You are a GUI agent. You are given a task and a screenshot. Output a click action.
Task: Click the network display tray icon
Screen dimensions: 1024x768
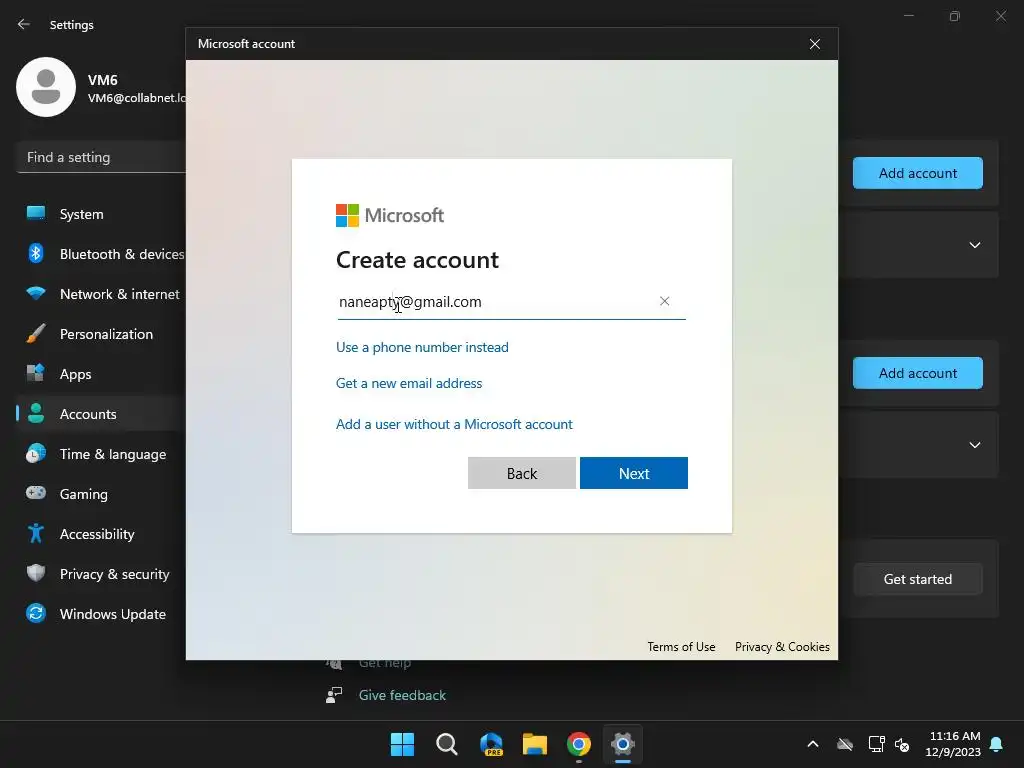click(876, 744)
